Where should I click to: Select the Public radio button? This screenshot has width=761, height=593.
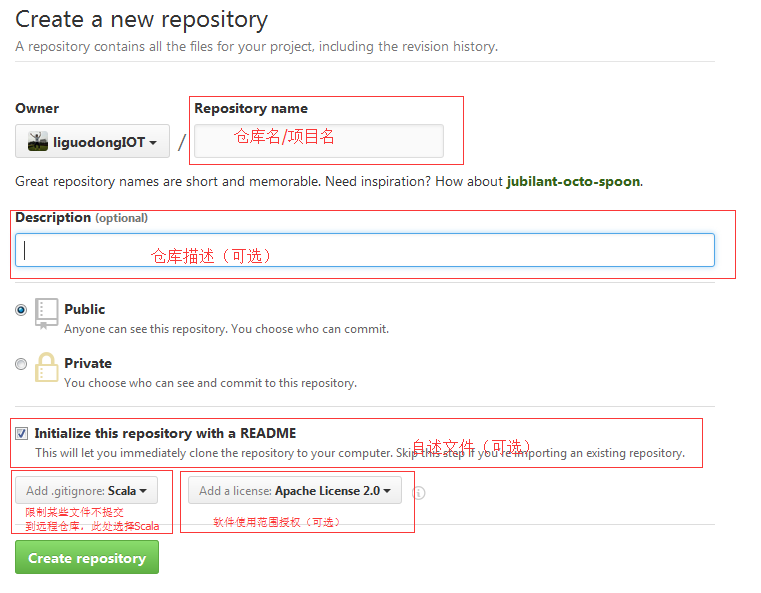[21, 310]
